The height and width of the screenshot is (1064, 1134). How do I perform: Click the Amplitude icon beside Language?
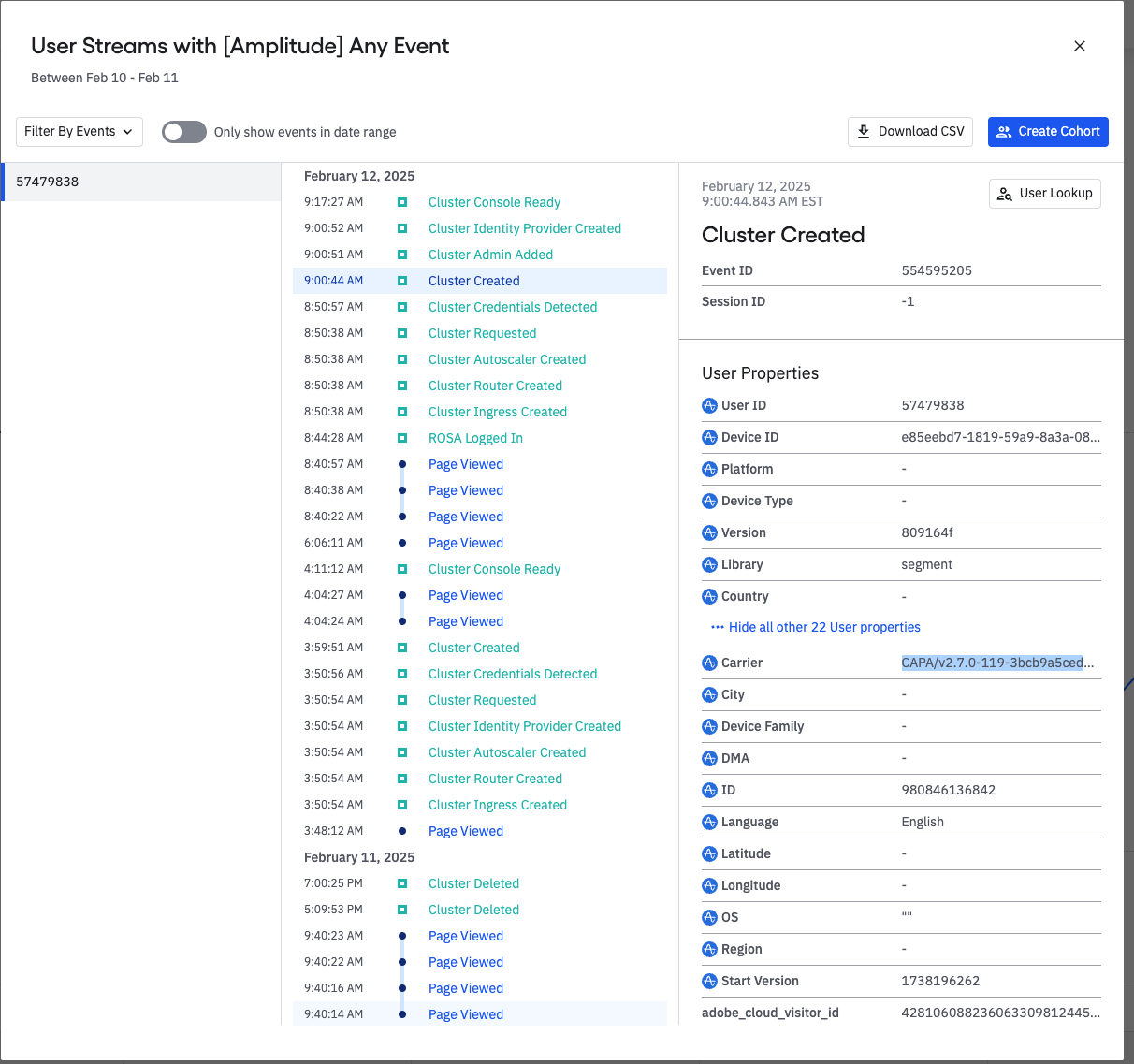[709, 822]
